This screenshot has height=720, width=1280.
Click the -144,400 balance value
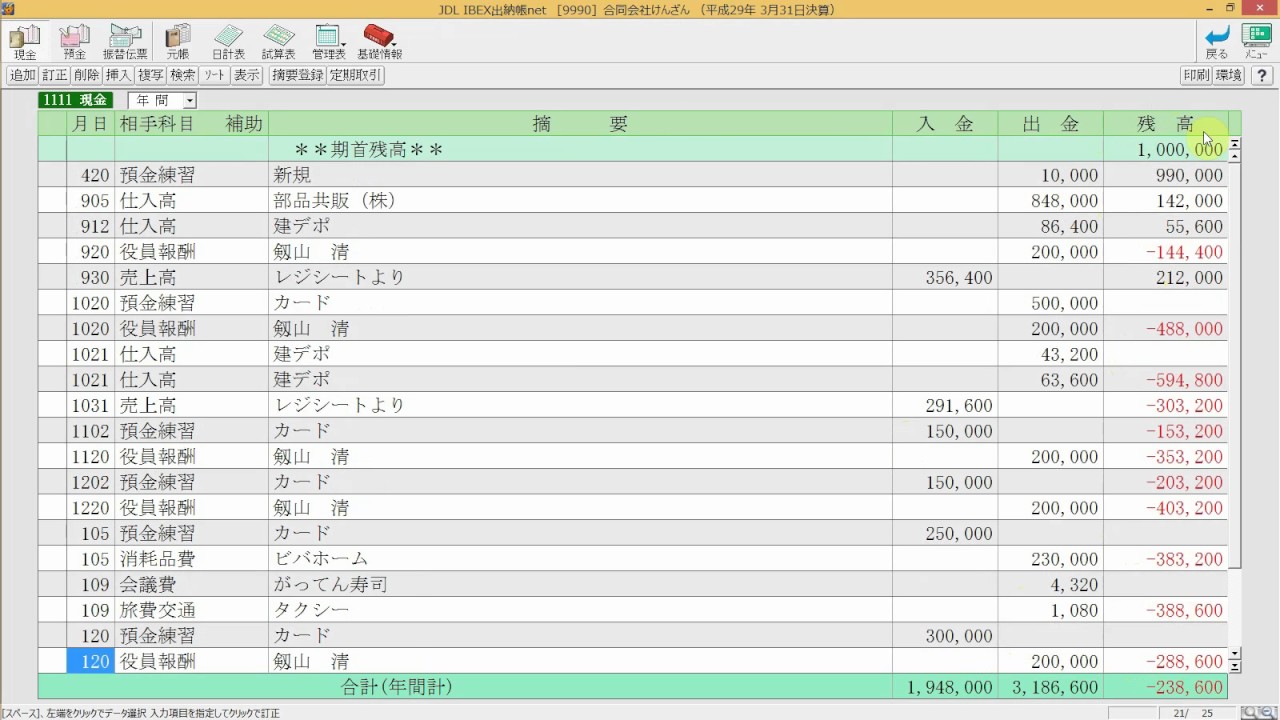click(x=1184, y=252)
